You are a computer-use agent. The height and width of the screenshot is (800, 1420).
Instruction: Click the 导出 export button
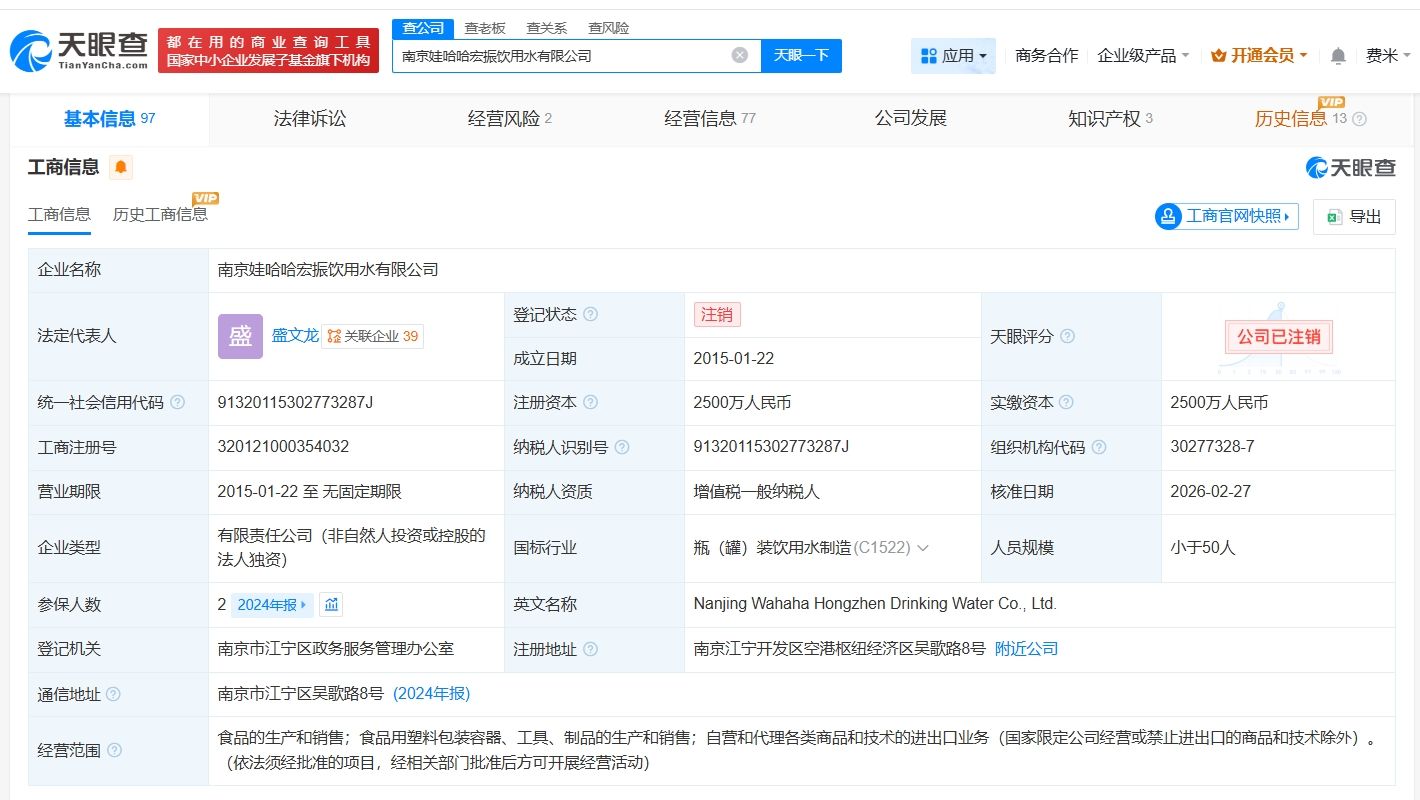pyautogui.click(x=1354, y=216)
